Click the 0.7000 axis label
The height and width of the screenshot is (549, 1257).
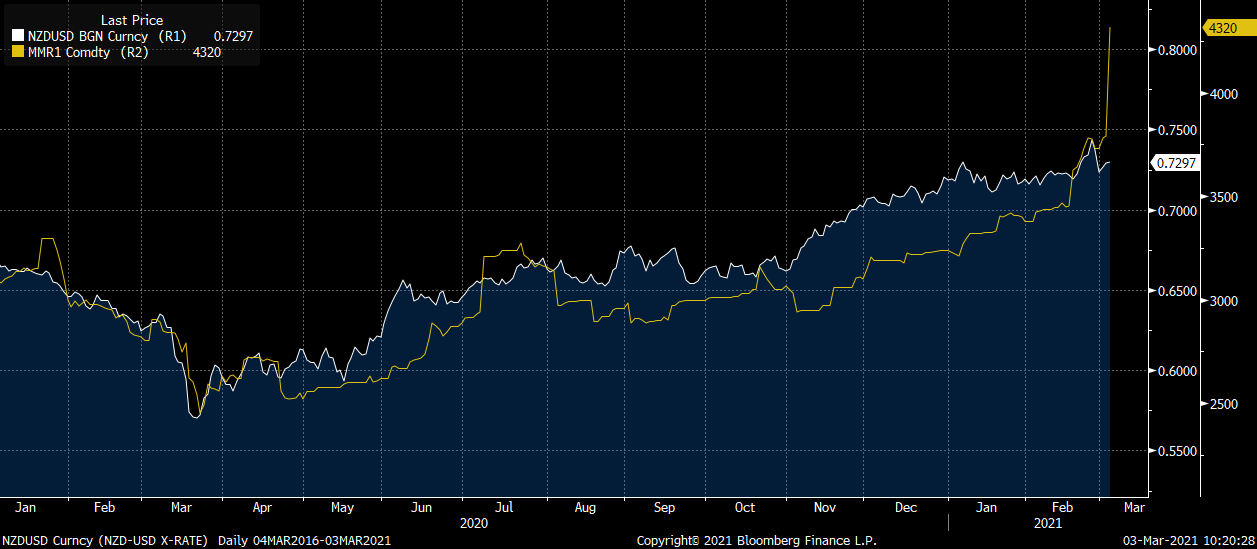coord(1178,211)
